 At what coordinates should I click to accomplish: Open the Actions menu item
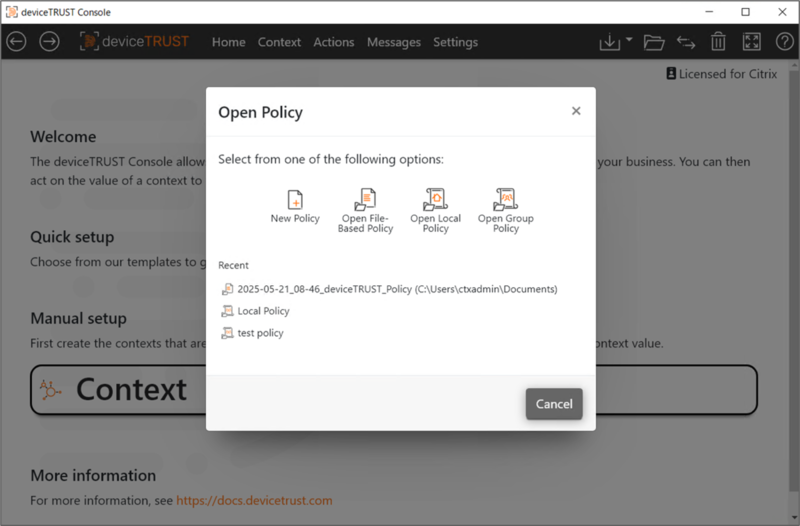(334, 42)
